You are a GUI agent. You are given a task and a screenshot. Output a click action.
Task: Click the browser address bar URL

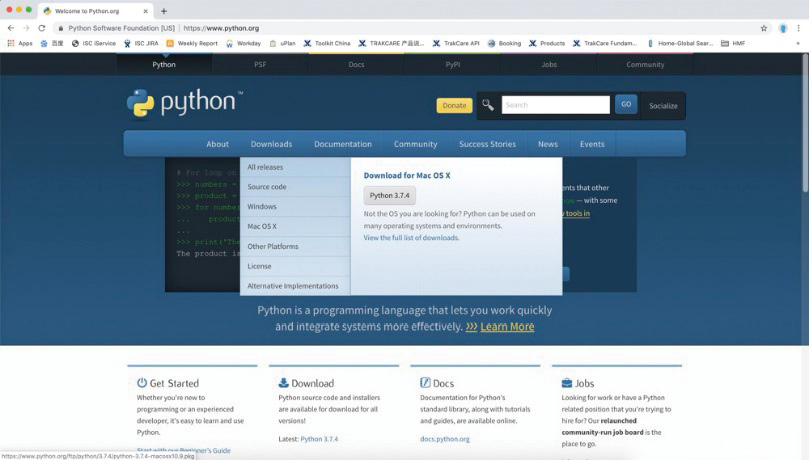[x=221, y=28]
